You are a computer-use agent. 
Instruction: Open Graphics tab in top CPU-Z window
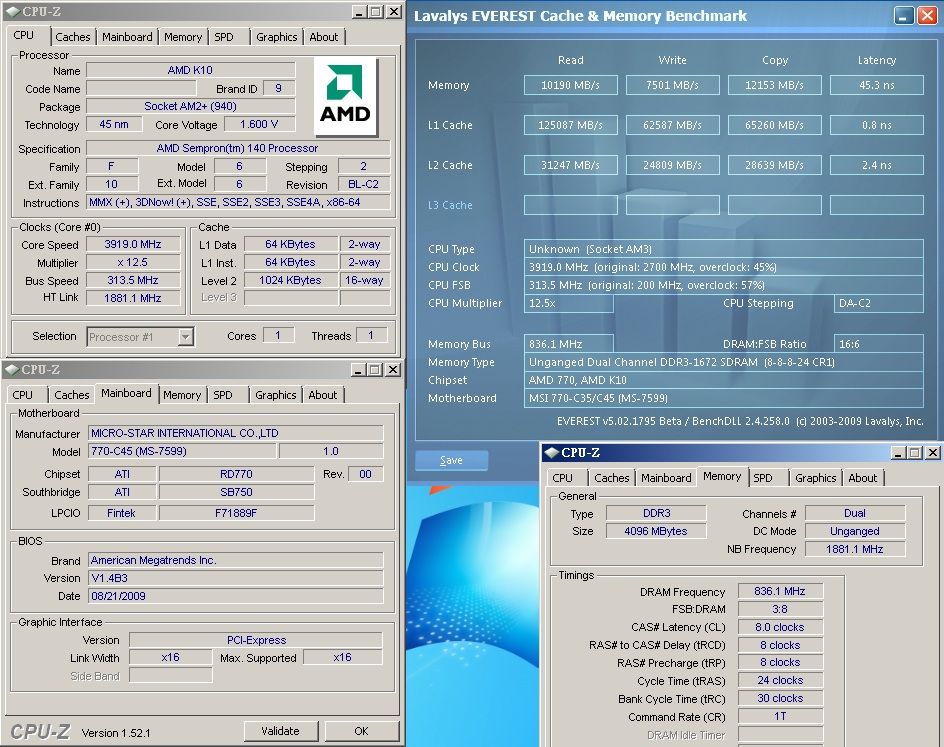pos(276,37)
